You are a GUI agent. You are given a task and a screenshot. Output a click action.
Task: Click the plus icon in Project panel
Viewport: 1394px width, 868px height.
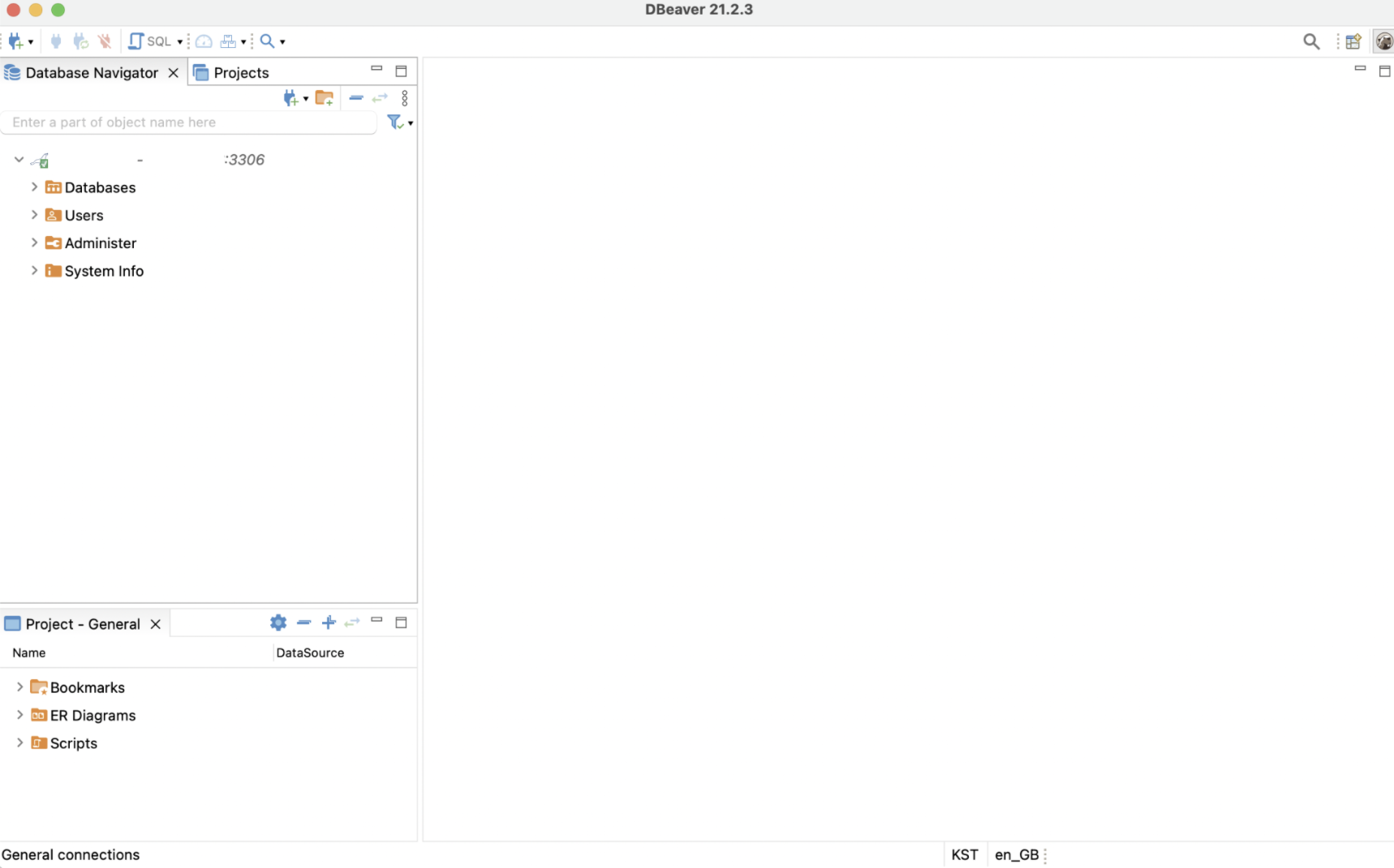tap(329, 622)
